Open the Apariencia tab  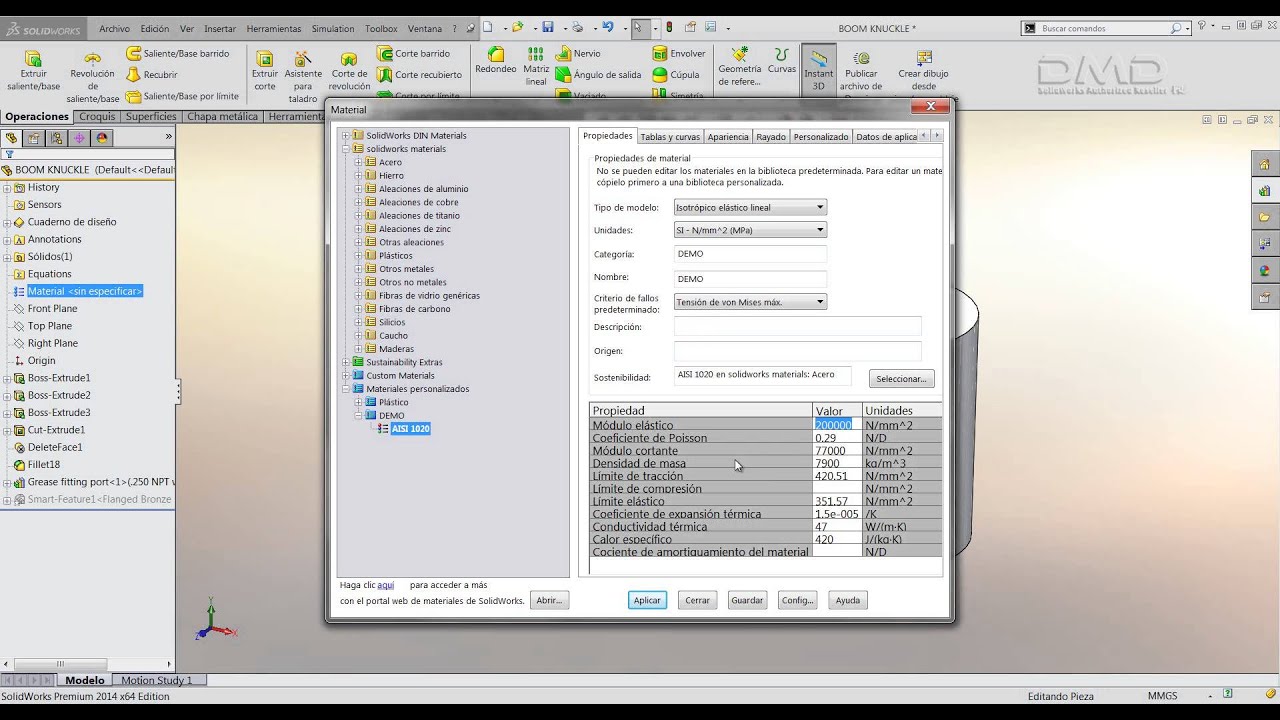tap(728, 136)
